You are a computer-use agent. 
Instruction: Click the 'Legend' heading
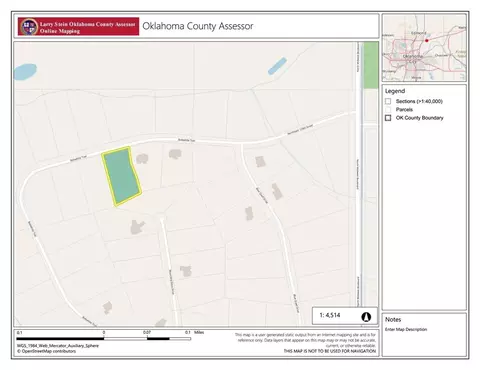(395, 91)
